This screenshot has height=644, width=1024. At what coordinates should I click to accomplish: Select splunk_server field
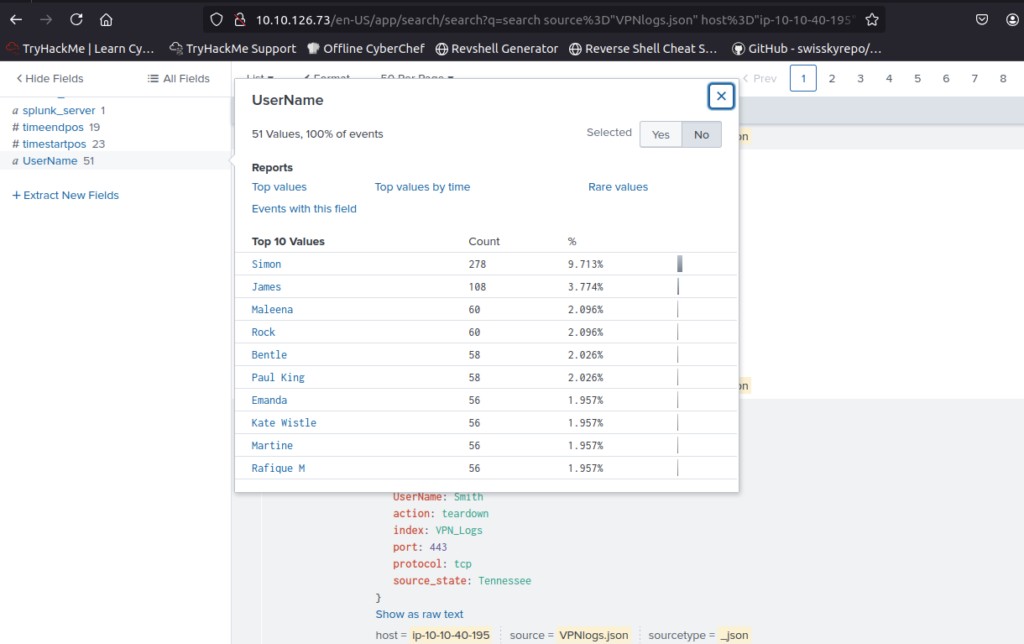click(59, 110)
